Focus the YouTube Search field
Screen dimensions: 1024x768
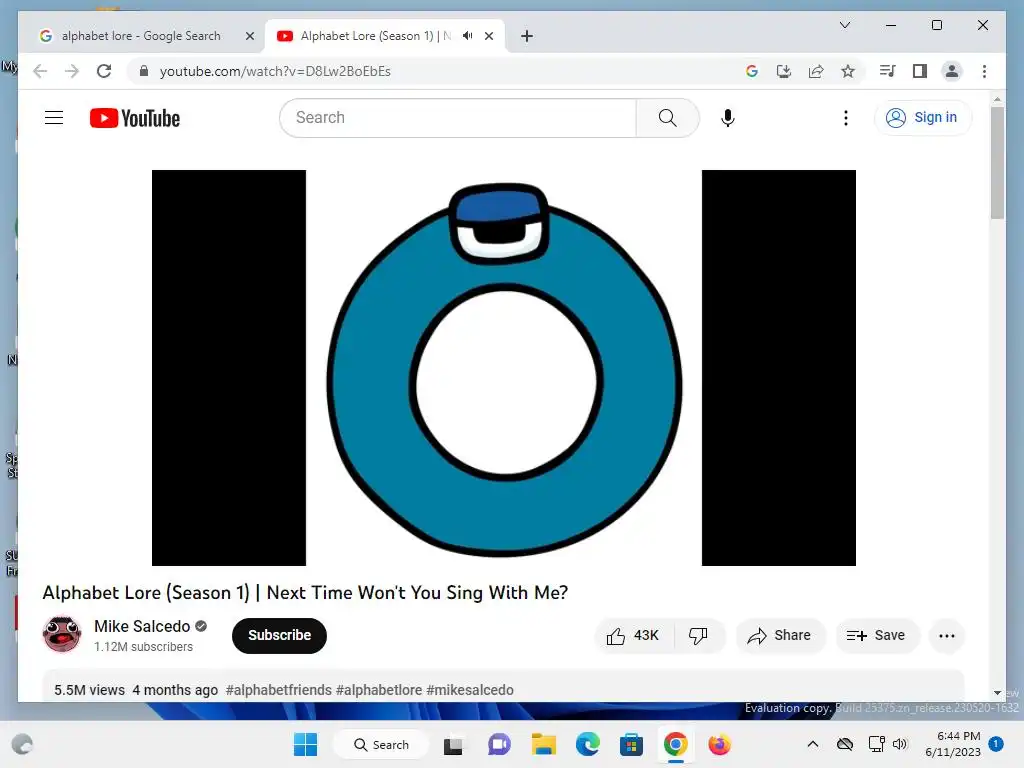458,118
